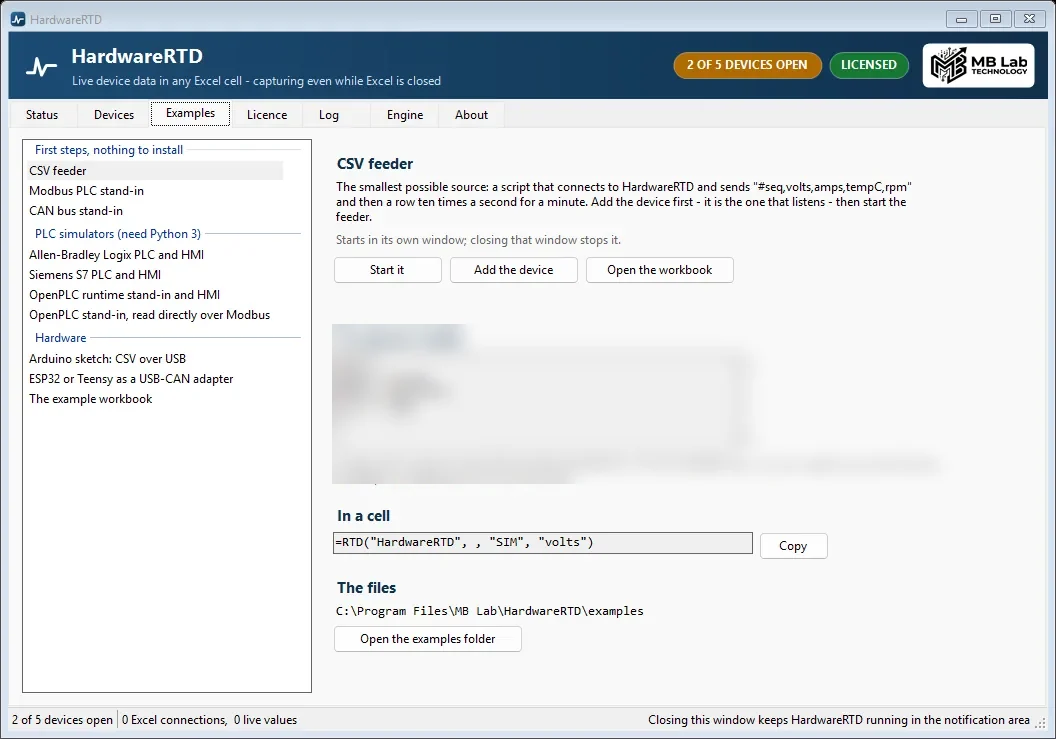Switch to the Engine tab
The height and width of the screenshot is (739, 1056).
pos(405,115)
